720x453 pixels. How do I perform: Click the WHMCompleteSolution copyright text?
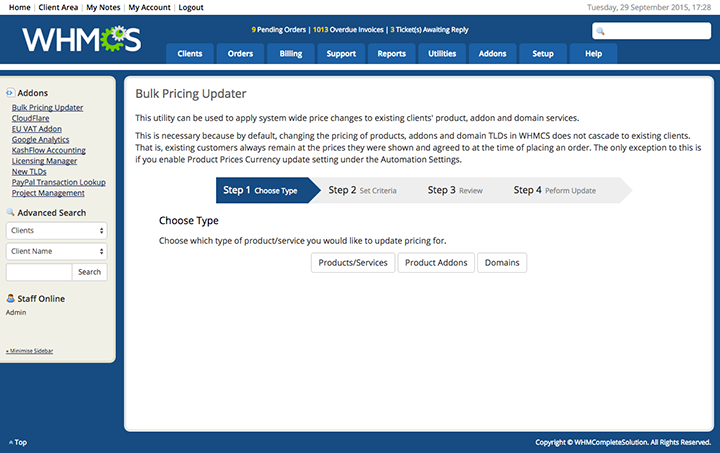[623, 442]
